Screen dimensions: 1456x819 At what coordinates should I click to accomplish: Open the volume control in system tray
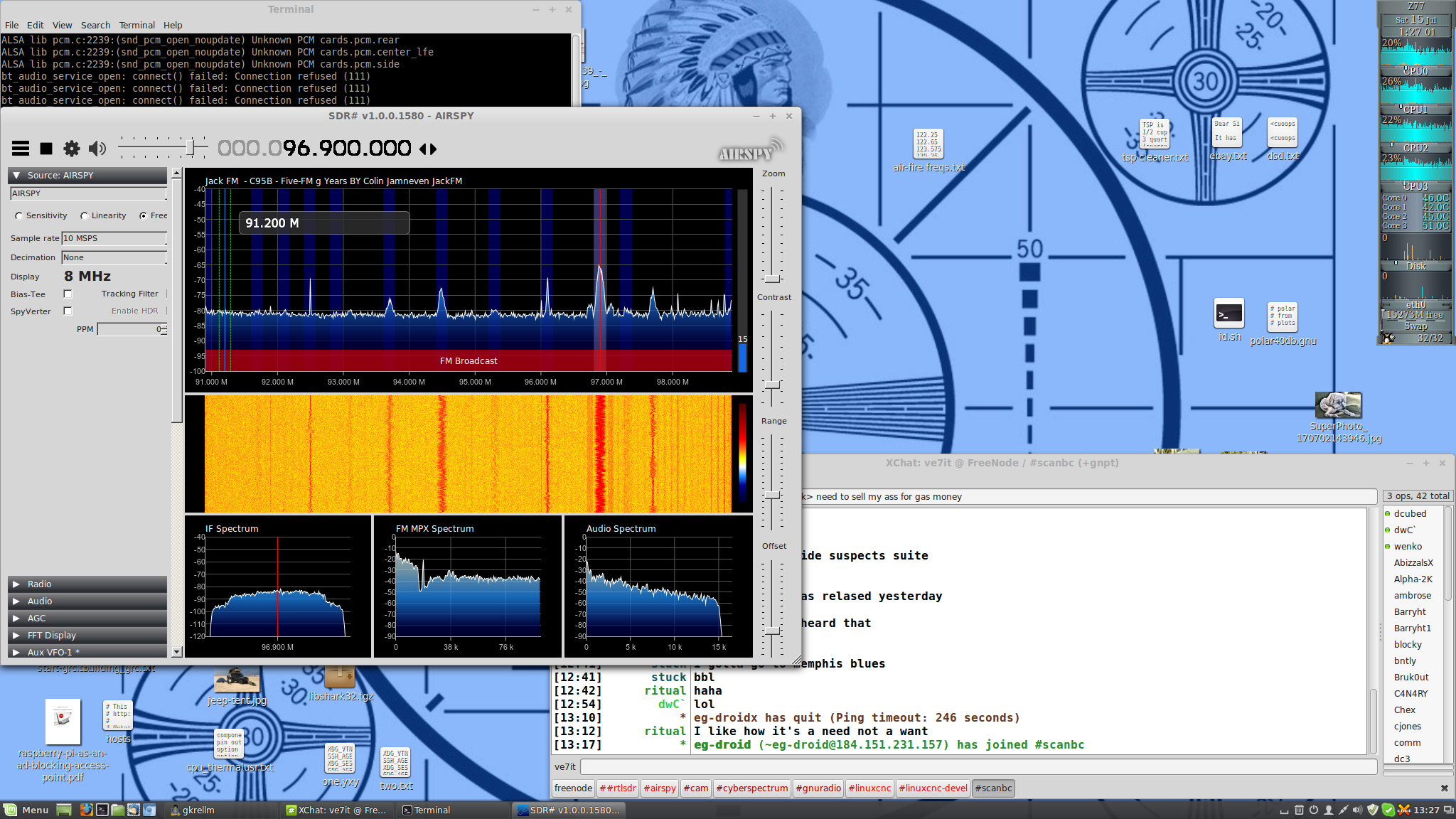(x=1357, y=810)
